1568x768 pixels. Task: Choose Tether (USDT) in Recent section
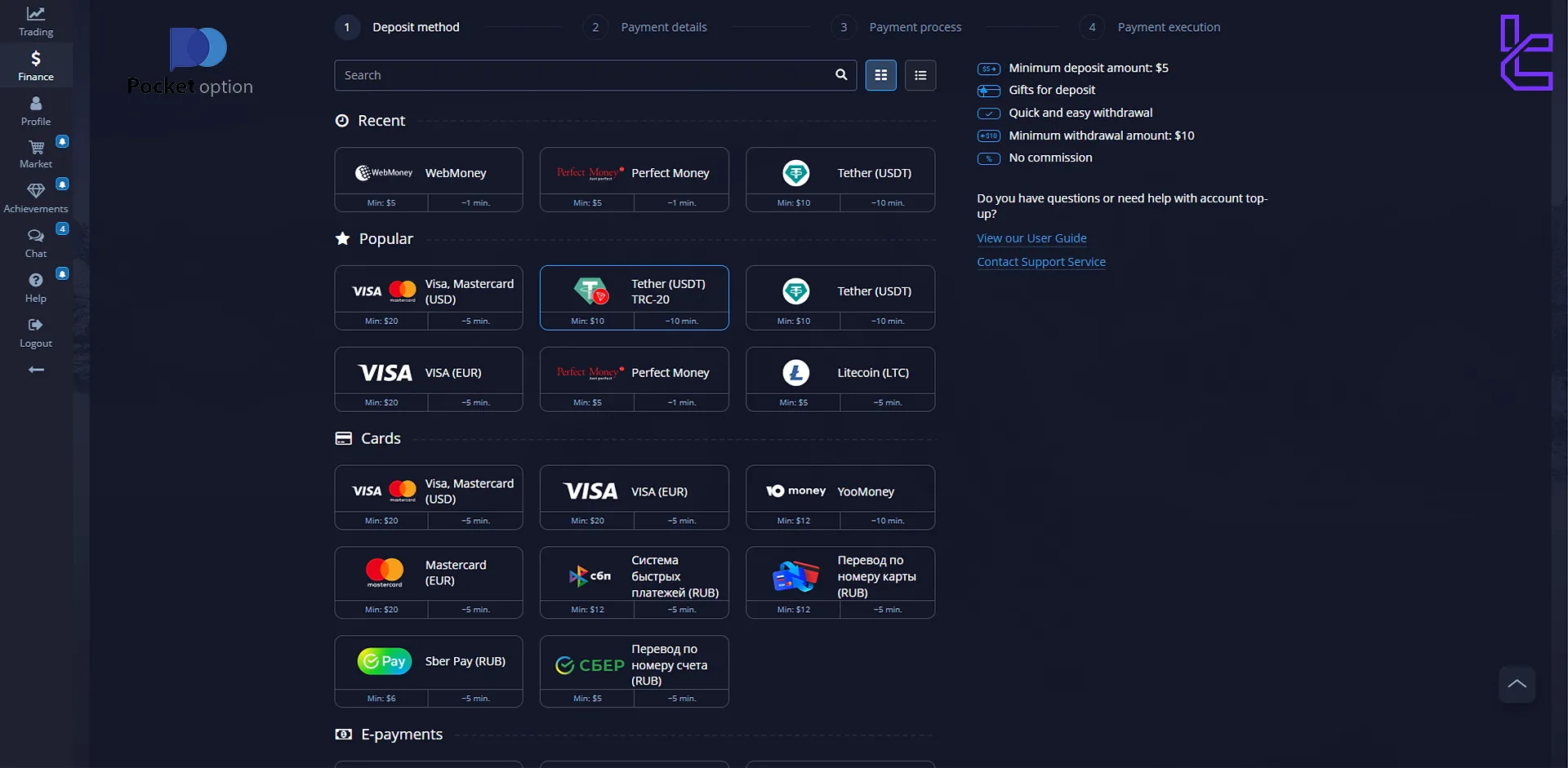pos(840,180)
